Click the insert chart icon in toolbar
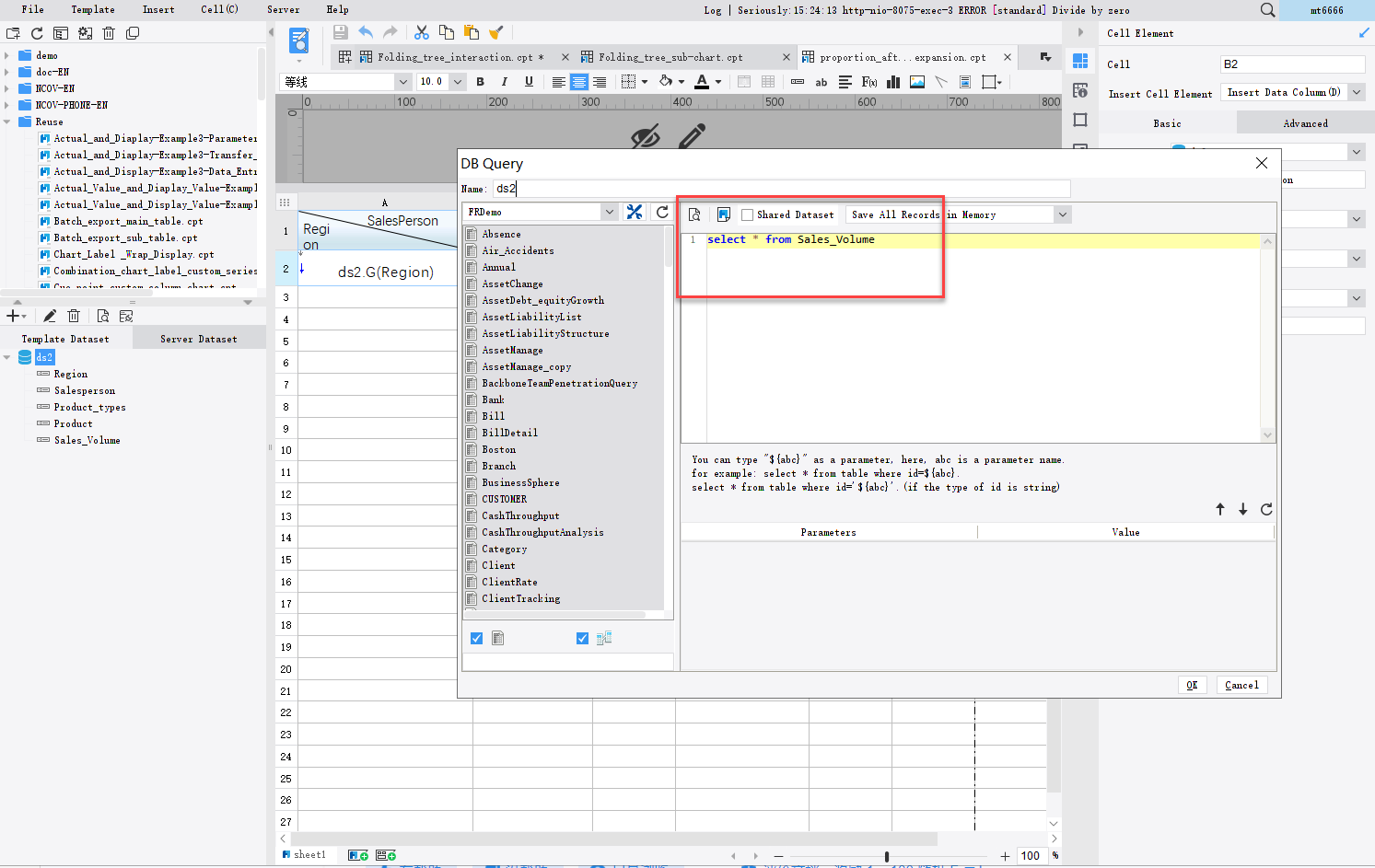The height and width of the screenshot is (868, 1375). pos(893,82)
